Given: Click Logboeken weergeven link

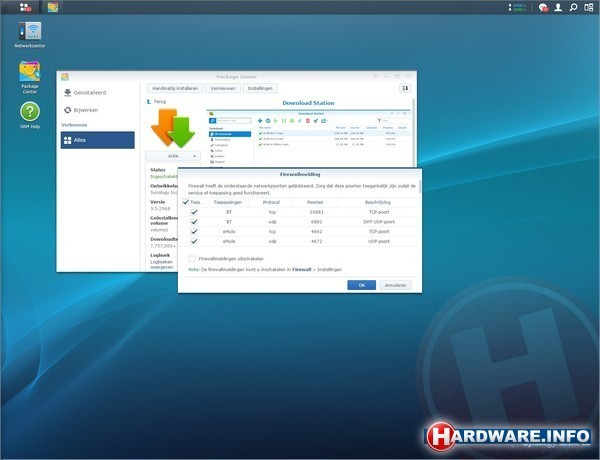Looking at the screenshot, I should (161, 264).
